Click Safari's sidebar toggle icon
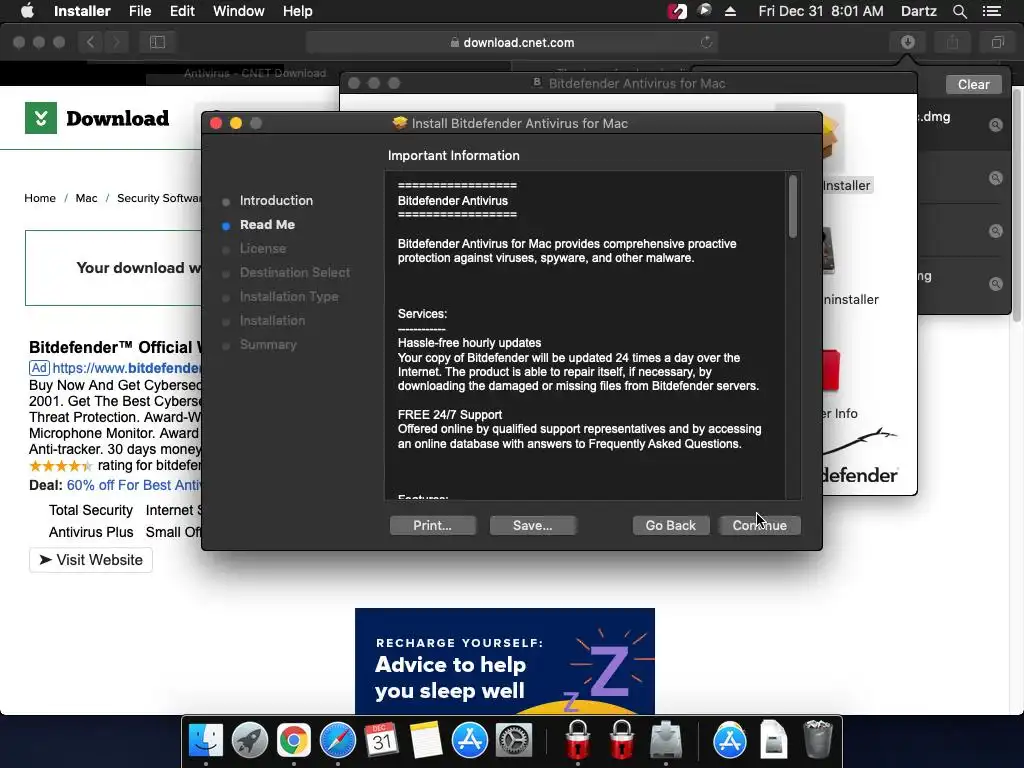1024x768 pixels. pyautogui.click(x=157, y=42)
